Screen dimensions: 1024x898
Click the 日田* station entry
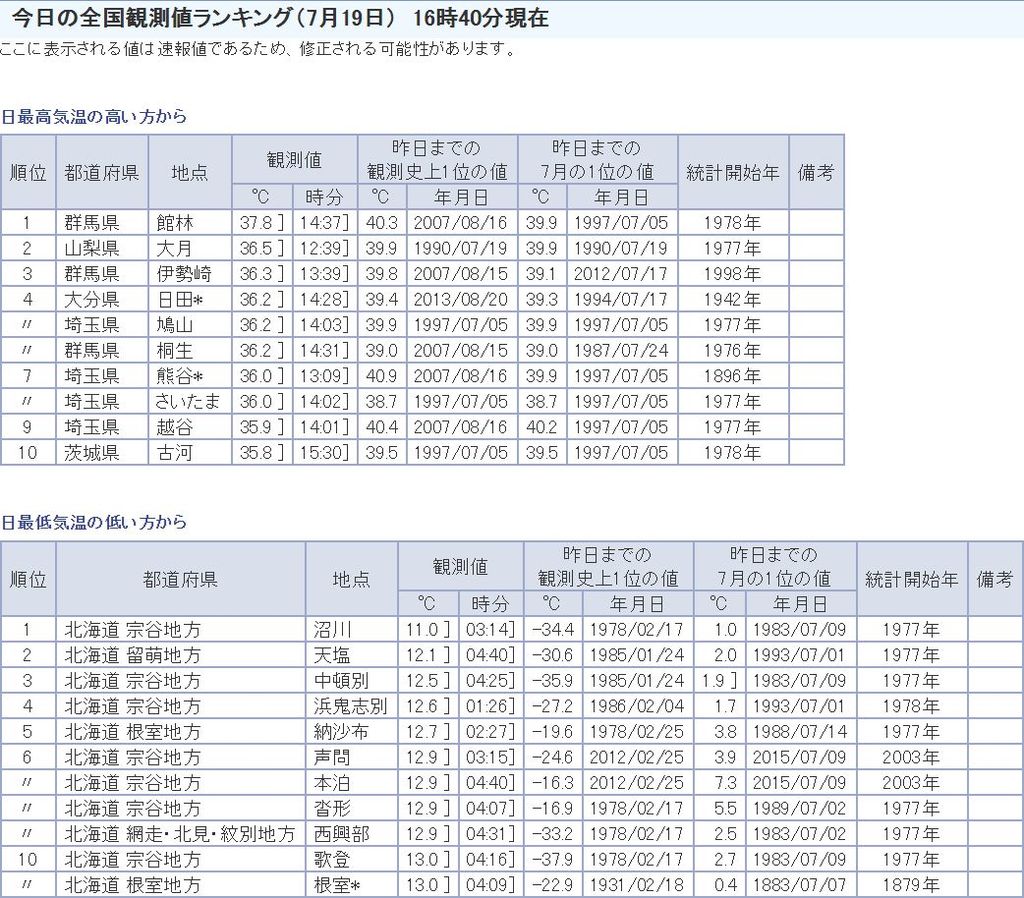pos(180,299)
